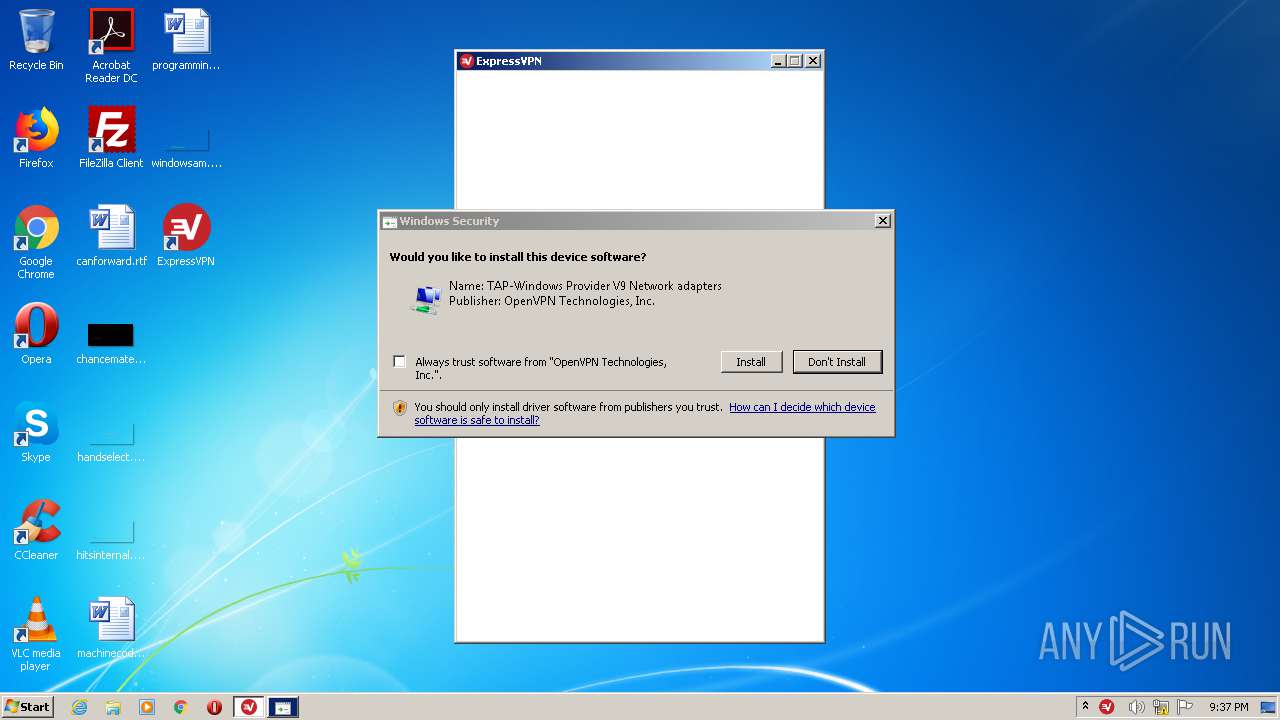Select the VLC media player desktop icon
The width and height of the screenshot is (1280, 720).
[x=36, y=634]
